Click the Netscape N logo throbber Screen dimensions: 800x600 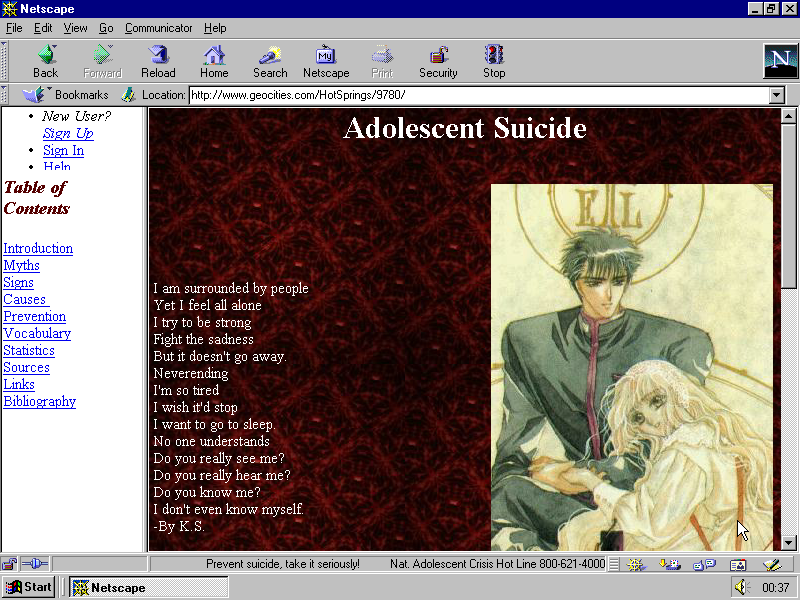click(780, 61)
